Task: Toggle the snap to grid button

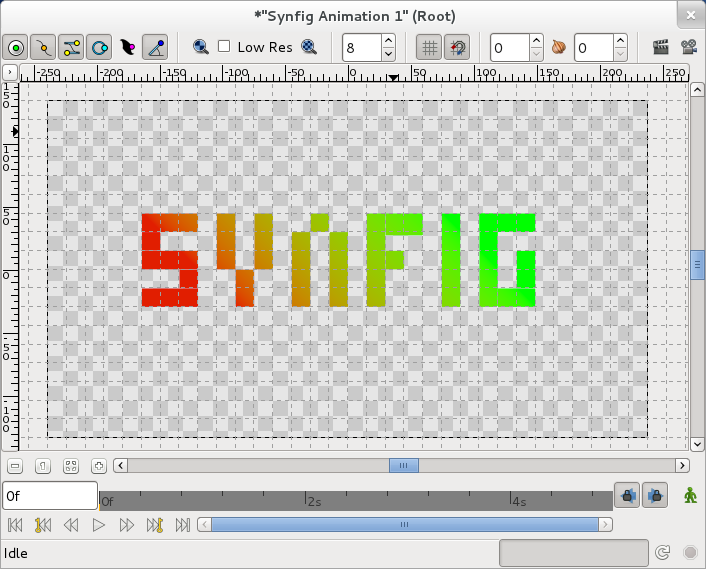Action: [457, 47]
